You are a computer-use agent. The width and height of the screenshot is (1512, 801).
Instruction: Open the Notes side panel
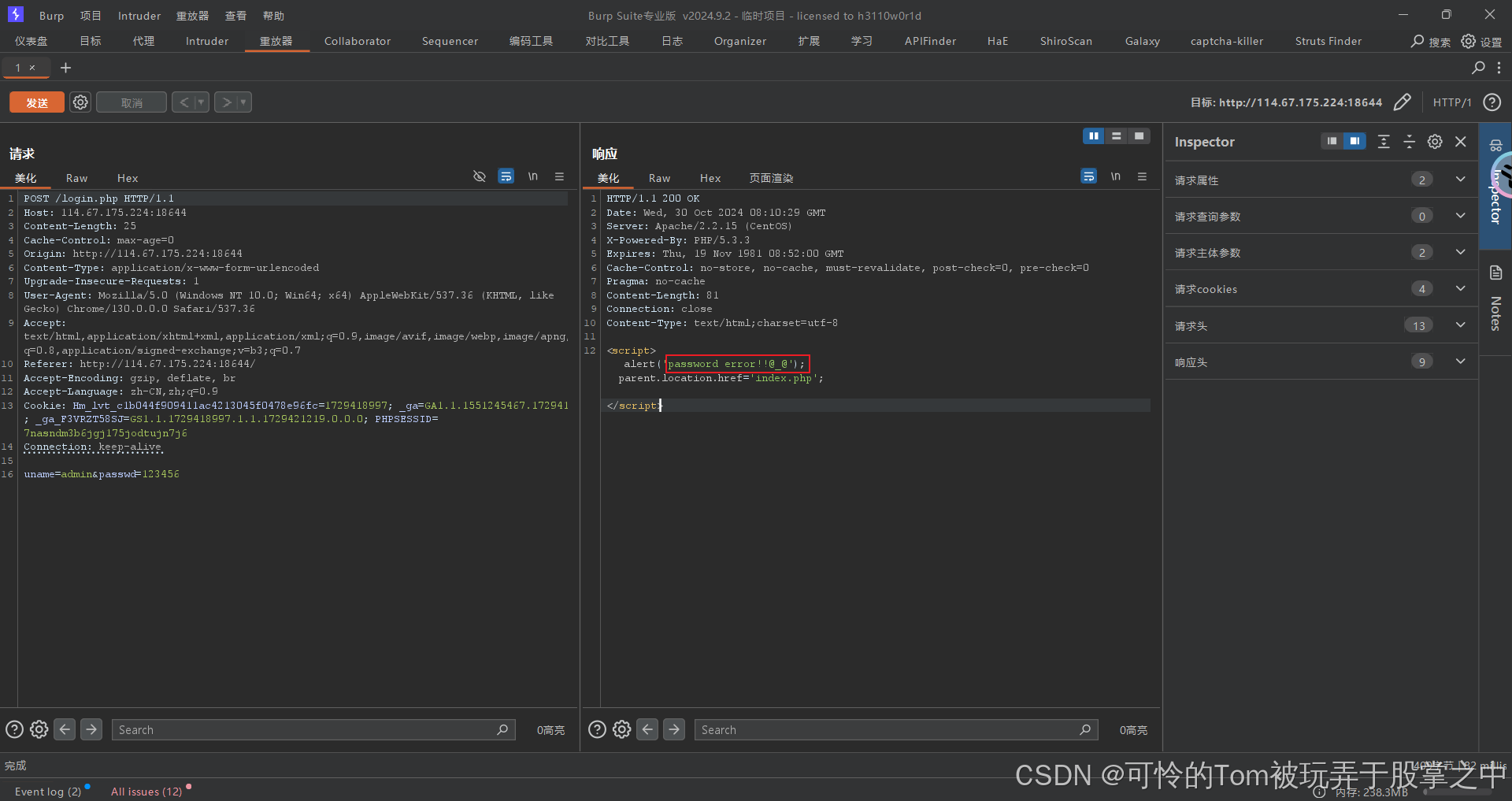1495,303
